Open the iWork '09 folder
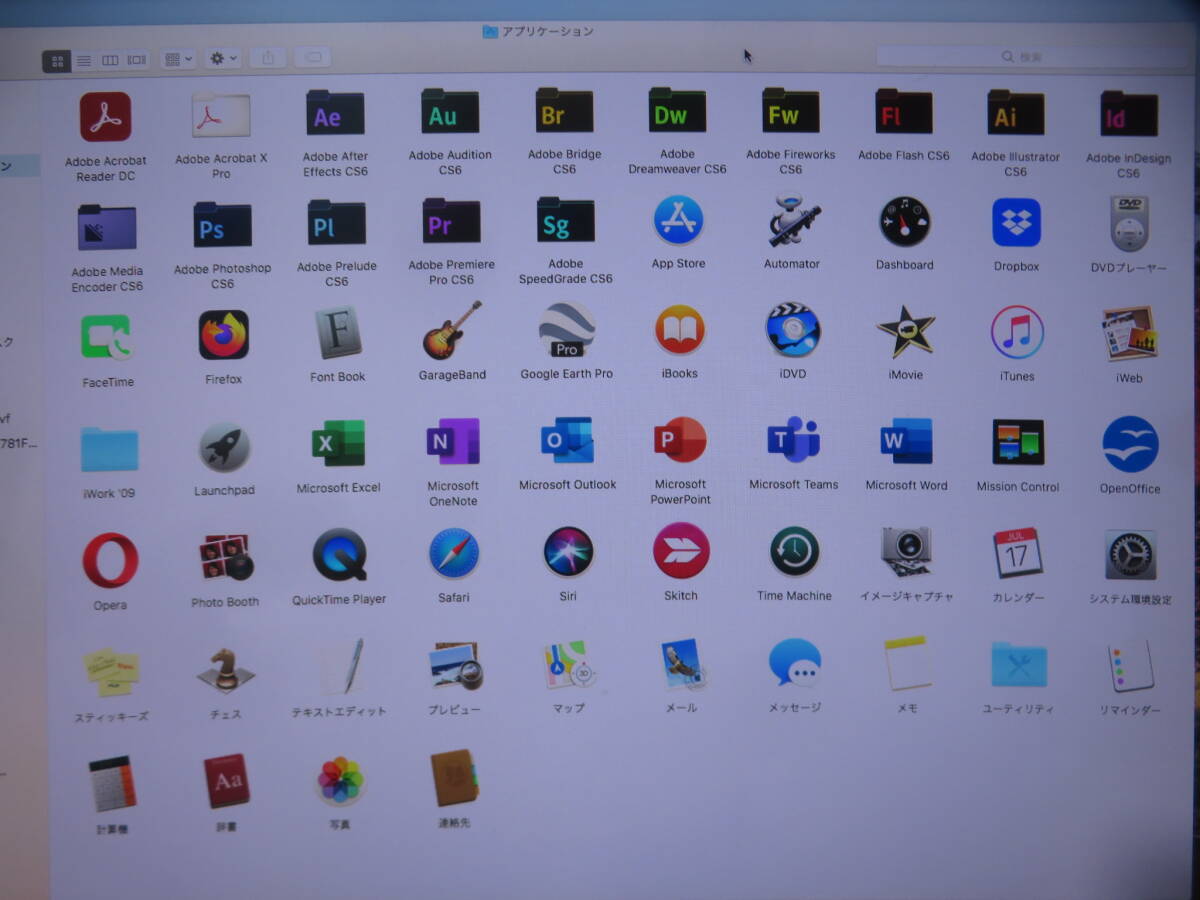Image resolution: width=1200 pixels, height=900 pixels. coord(109,451)
